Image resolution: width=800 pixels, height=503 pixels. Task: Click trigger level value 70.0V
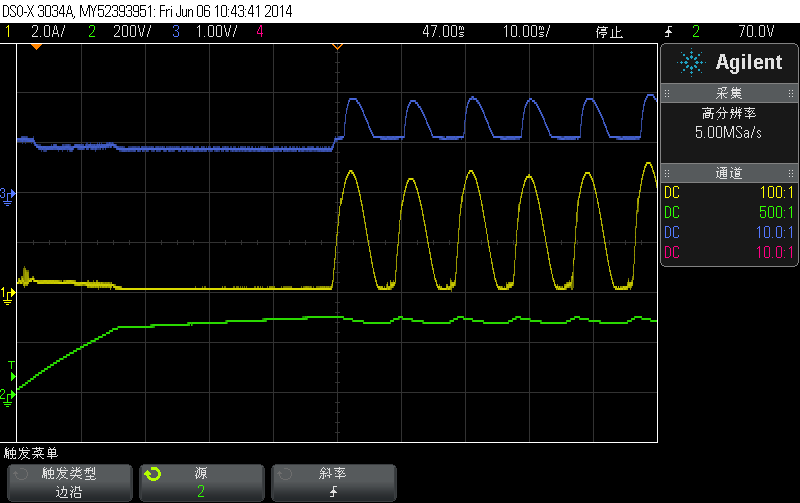pyautogui.click(x=756, y=32)
